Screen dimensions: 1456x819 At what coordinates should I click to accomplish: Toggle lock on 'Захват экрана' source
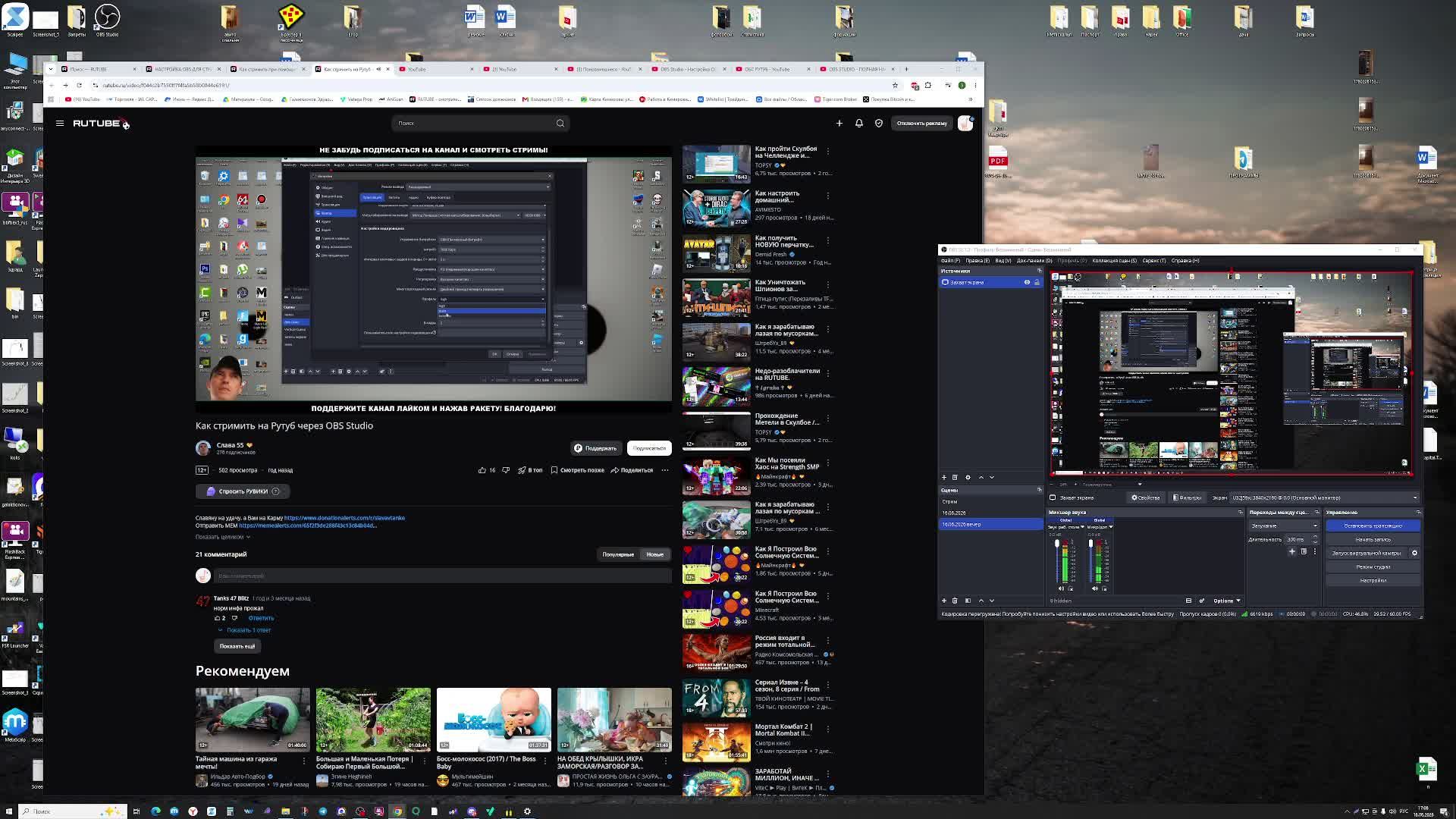(x=1037, y=282)
